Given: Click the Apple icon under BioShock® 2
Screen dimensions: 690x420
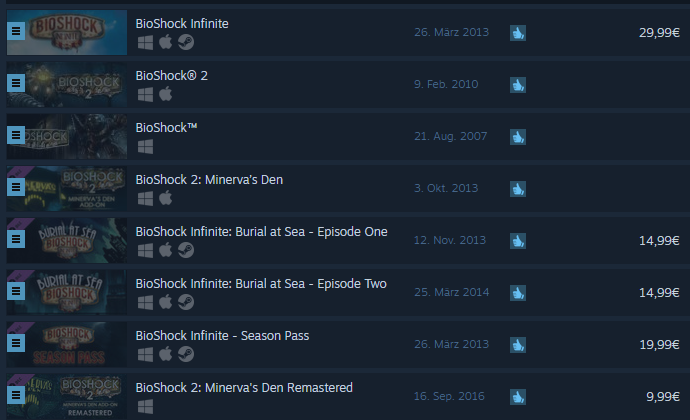Looking at the screenshot, I should tap(165, 94).
